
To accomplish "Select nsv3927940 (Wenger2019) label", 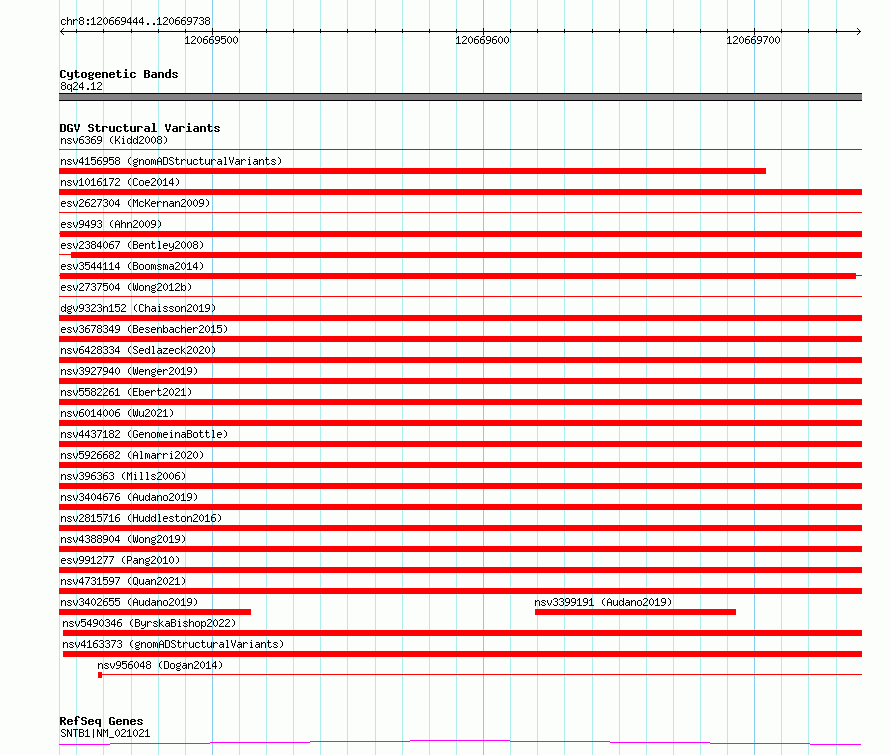I will tap(129, 371).
